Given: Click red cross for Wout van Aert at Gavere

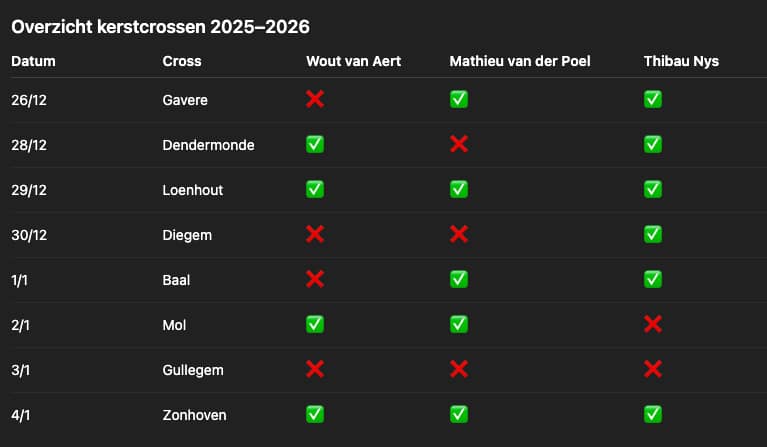Looking at the screenshot, I should [315, 99].
